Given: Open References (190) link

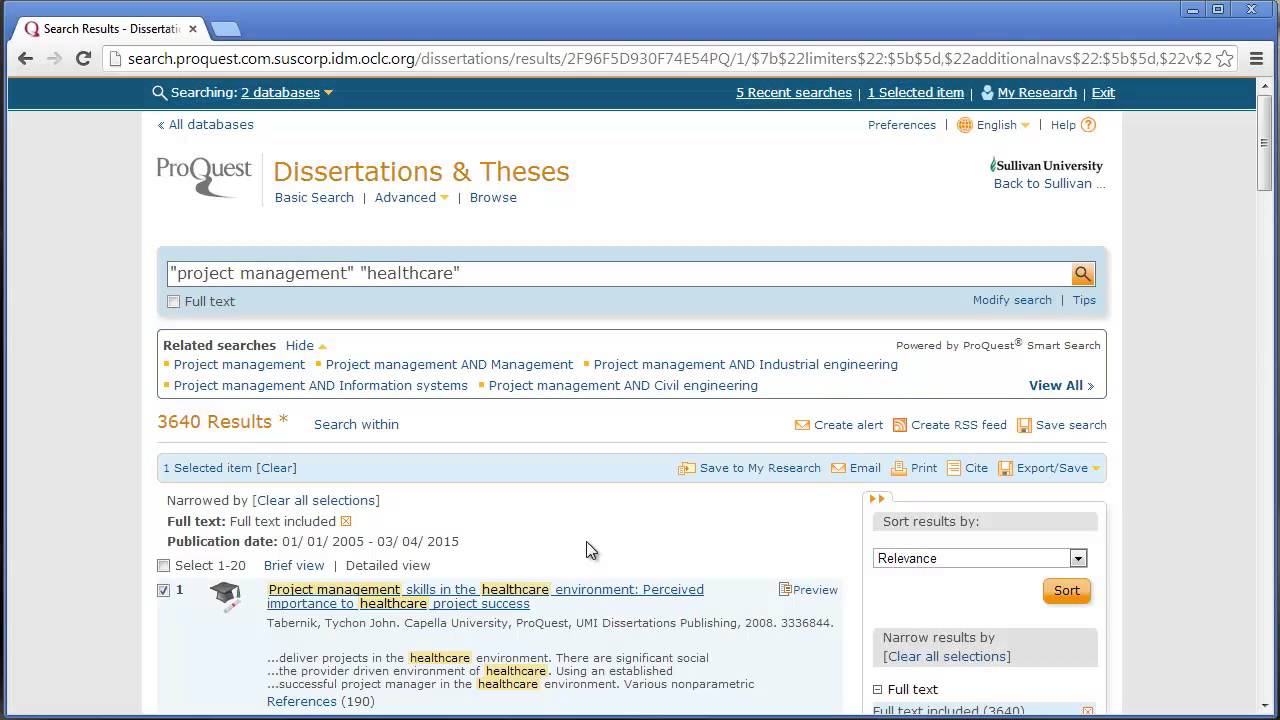Looking at the screenshot, I should click(x=320, y=701).
